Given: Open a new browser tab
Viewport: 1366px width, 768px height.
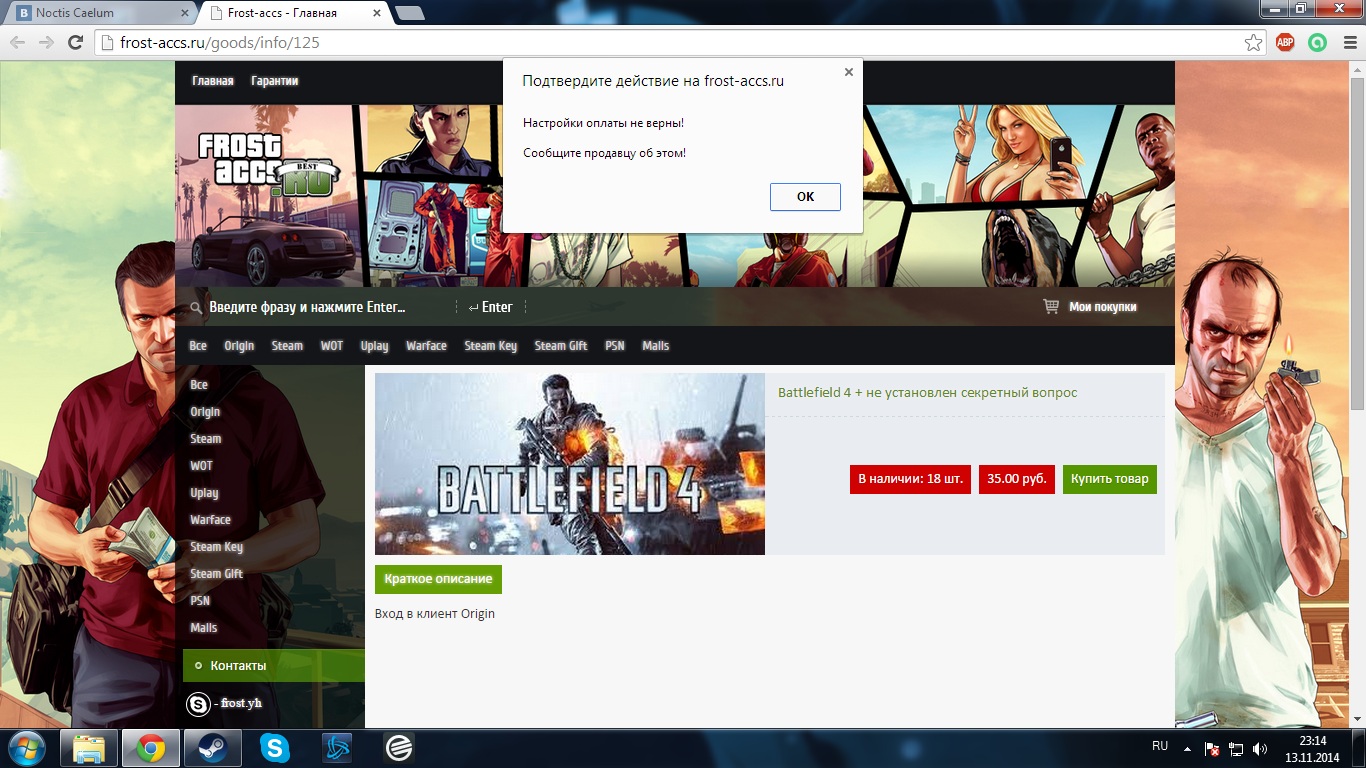Looking at the screenshot, I should pyautogui.click(x=410, y=13).
